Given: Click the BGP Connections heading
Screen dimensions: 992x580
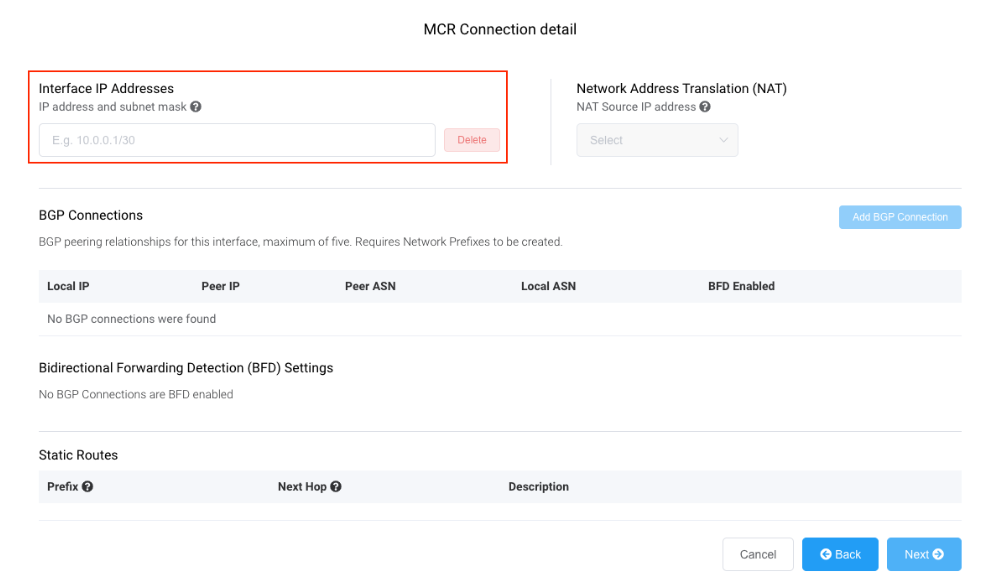Looking at the screenshot, I should tap(90, 215).
